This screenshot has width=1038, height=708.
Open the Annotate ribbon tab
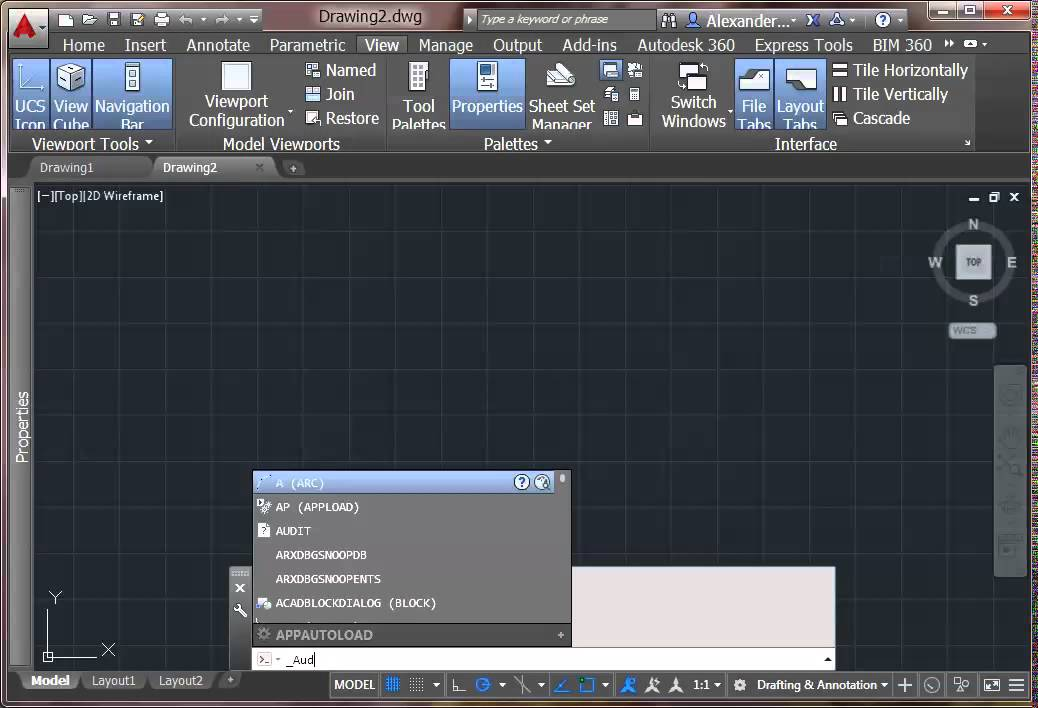(x=218, y=45)
